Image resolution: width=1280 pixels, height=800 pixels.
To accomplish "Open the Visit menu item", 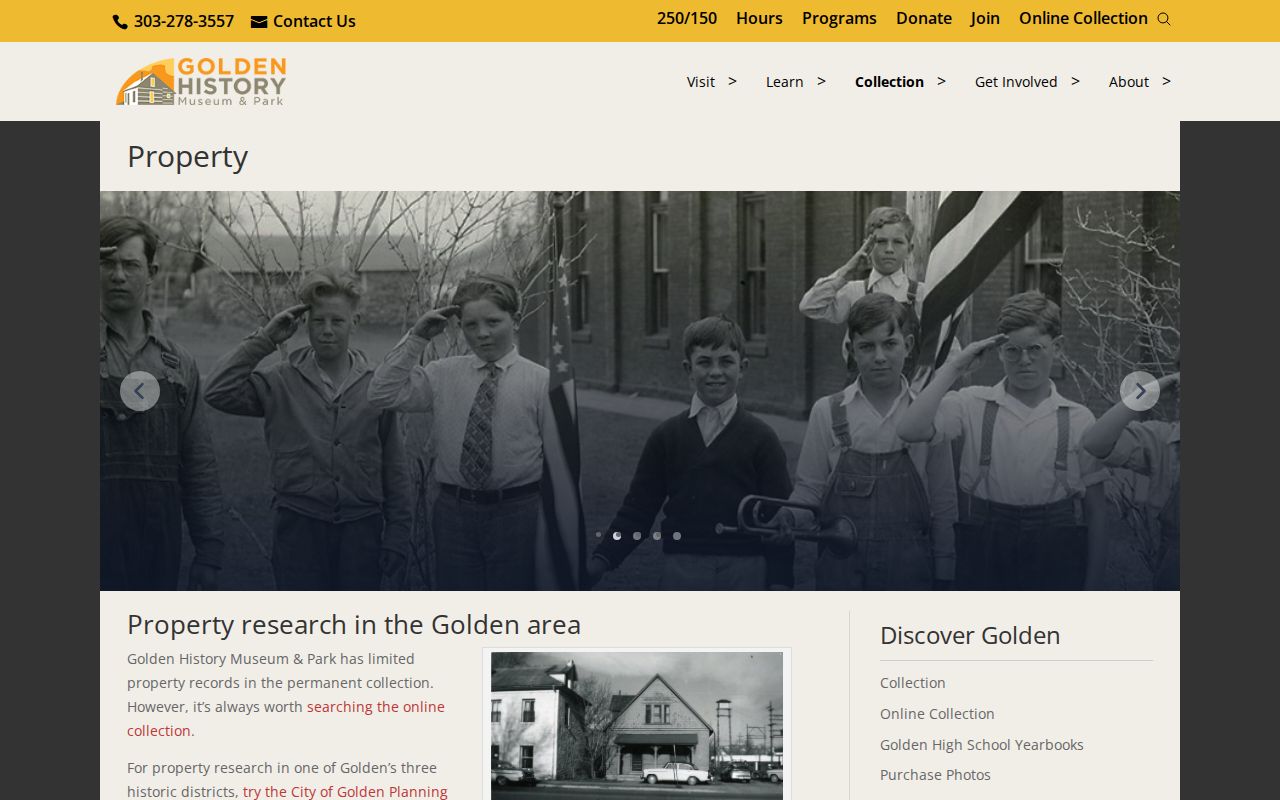I will pyautogui.click(x=701, y=82).
